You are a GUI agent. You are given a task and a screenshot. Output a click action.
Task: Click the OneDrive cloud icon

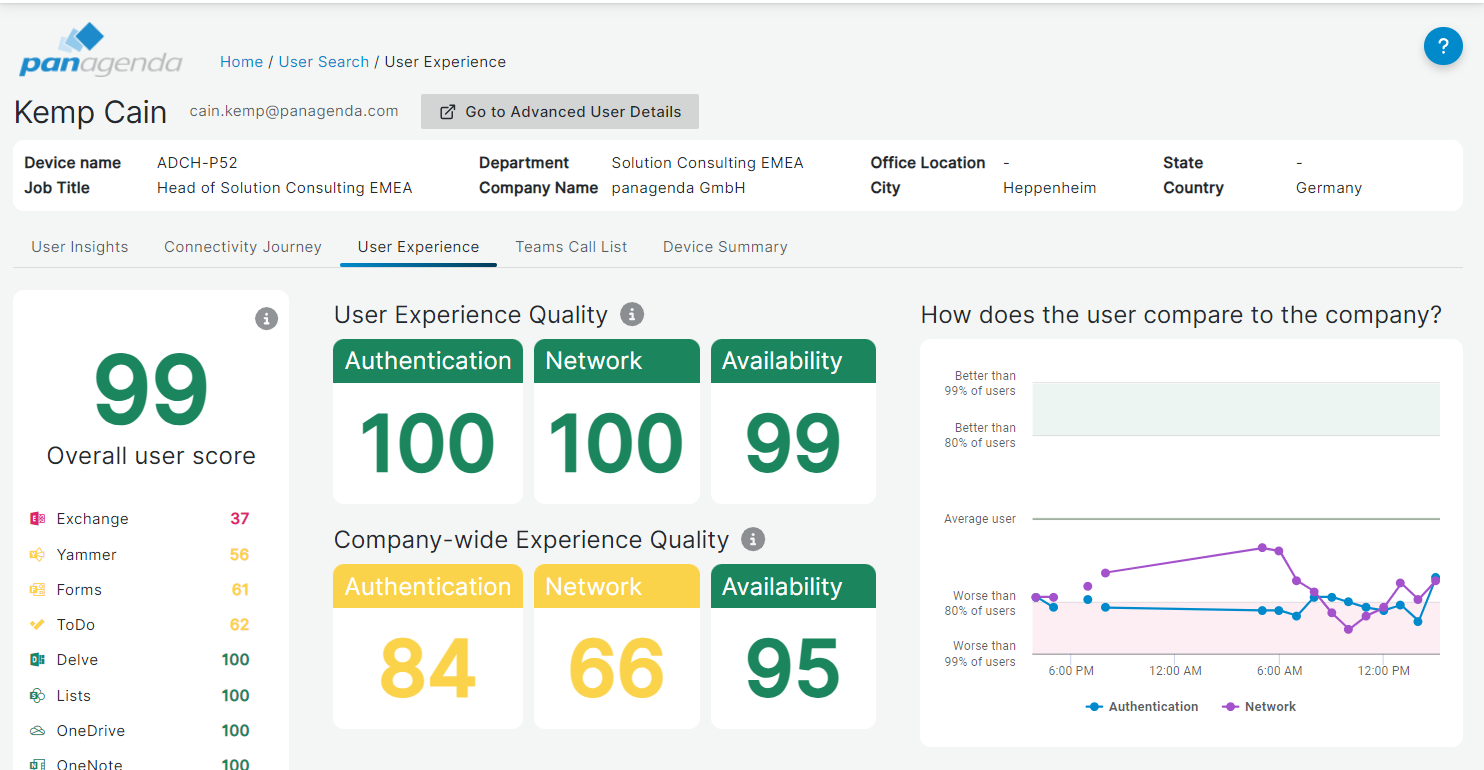click(38, 731)
